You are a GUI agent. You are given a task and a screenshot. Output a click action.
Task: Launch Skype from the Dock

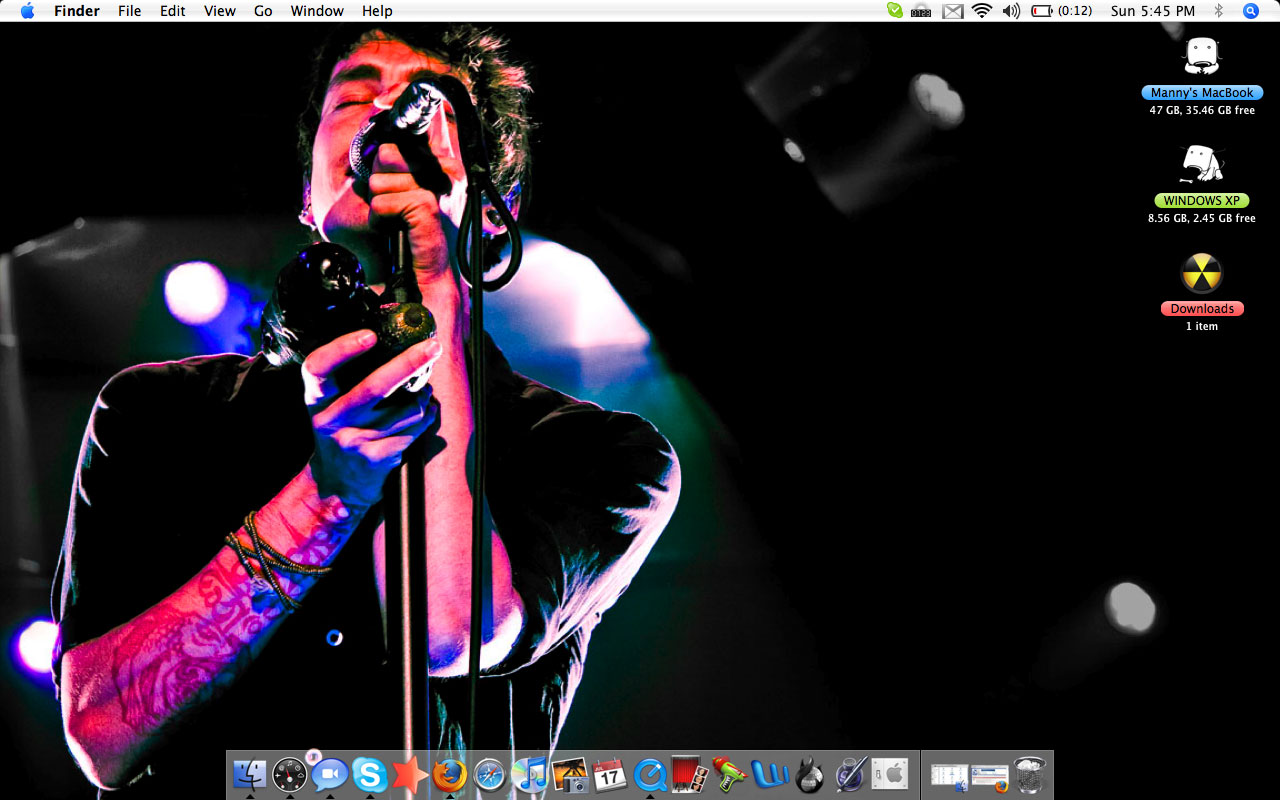point(370,774)
